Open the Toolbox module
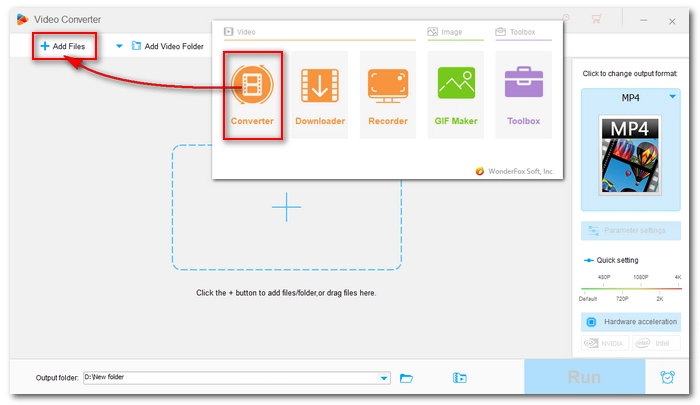The width and height of the screenshot is (700, 405). 523,95
